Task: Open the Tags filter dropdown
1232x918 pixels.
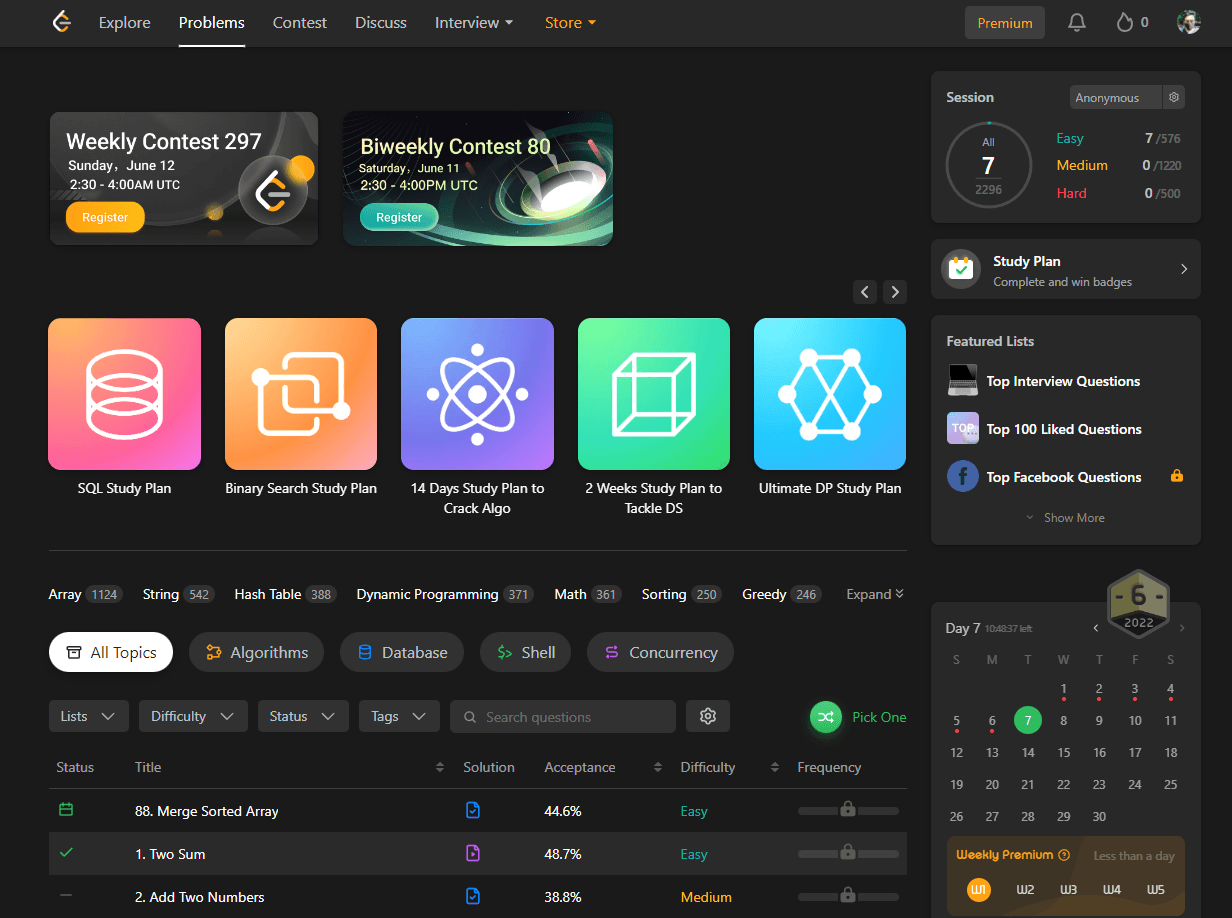Action: pyautogui.click(x=399, y=716)
